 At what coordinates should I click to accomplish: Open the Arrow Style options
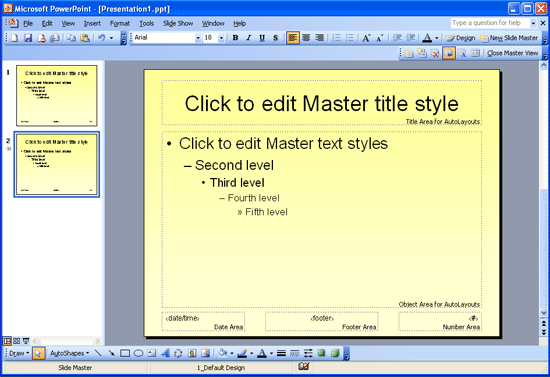308,353
